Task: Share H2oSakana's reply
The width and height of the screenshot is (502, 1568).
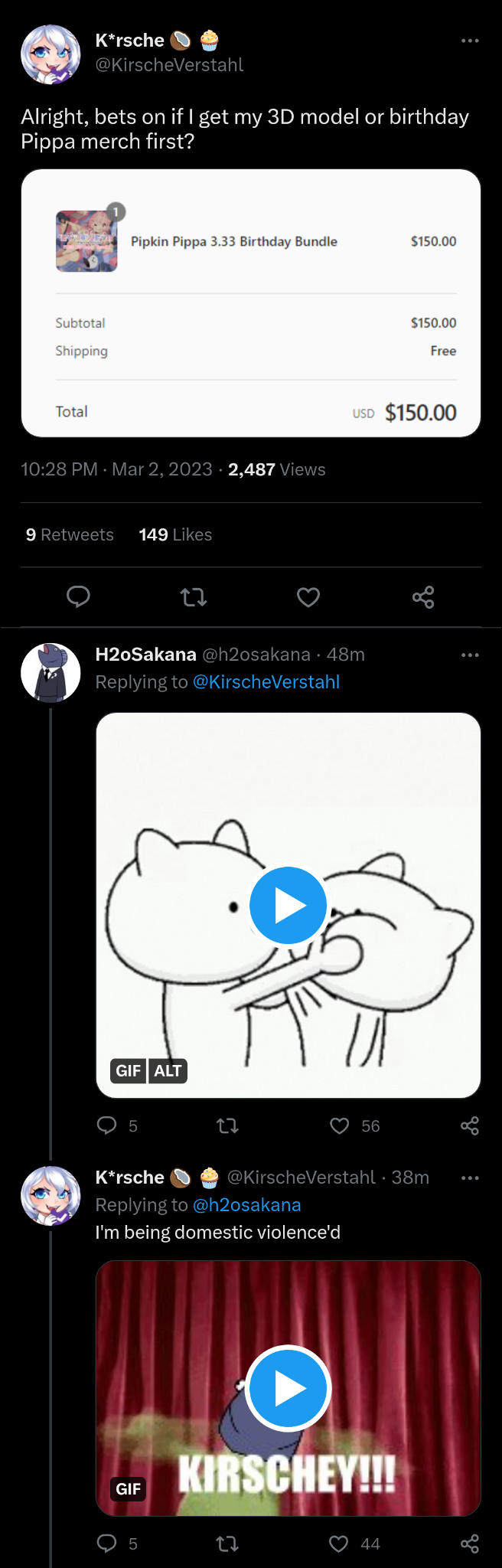Action: point(470,1125)
